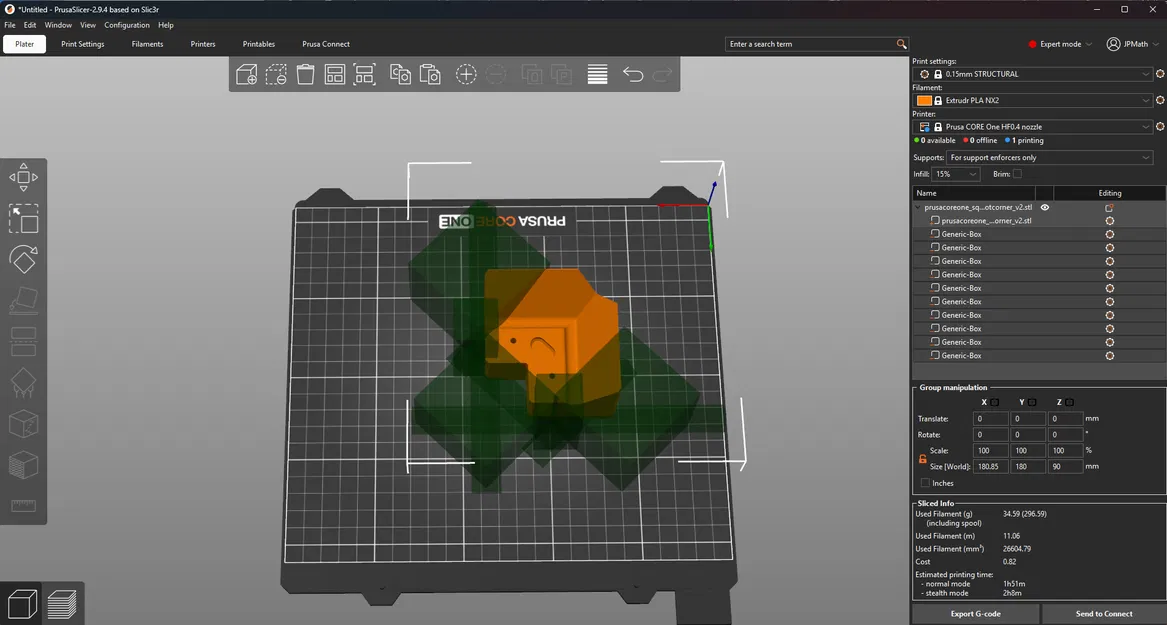This screenshot has width=1167, height=625.
Task: Toggle the Inches checkbox
Action: pos(925,483)
